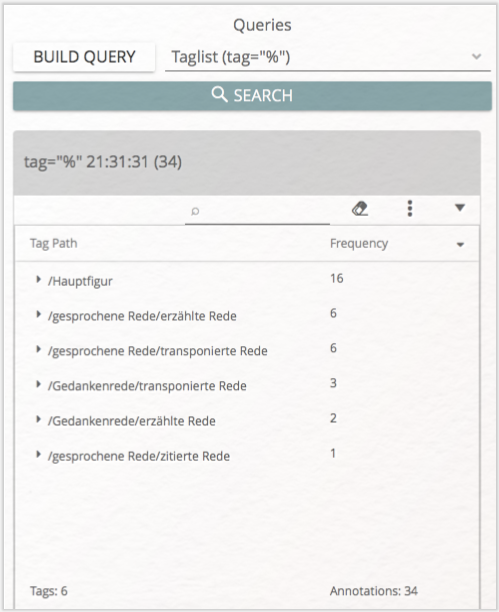
Task: Click the Tag Path column header
Action: 53,243
